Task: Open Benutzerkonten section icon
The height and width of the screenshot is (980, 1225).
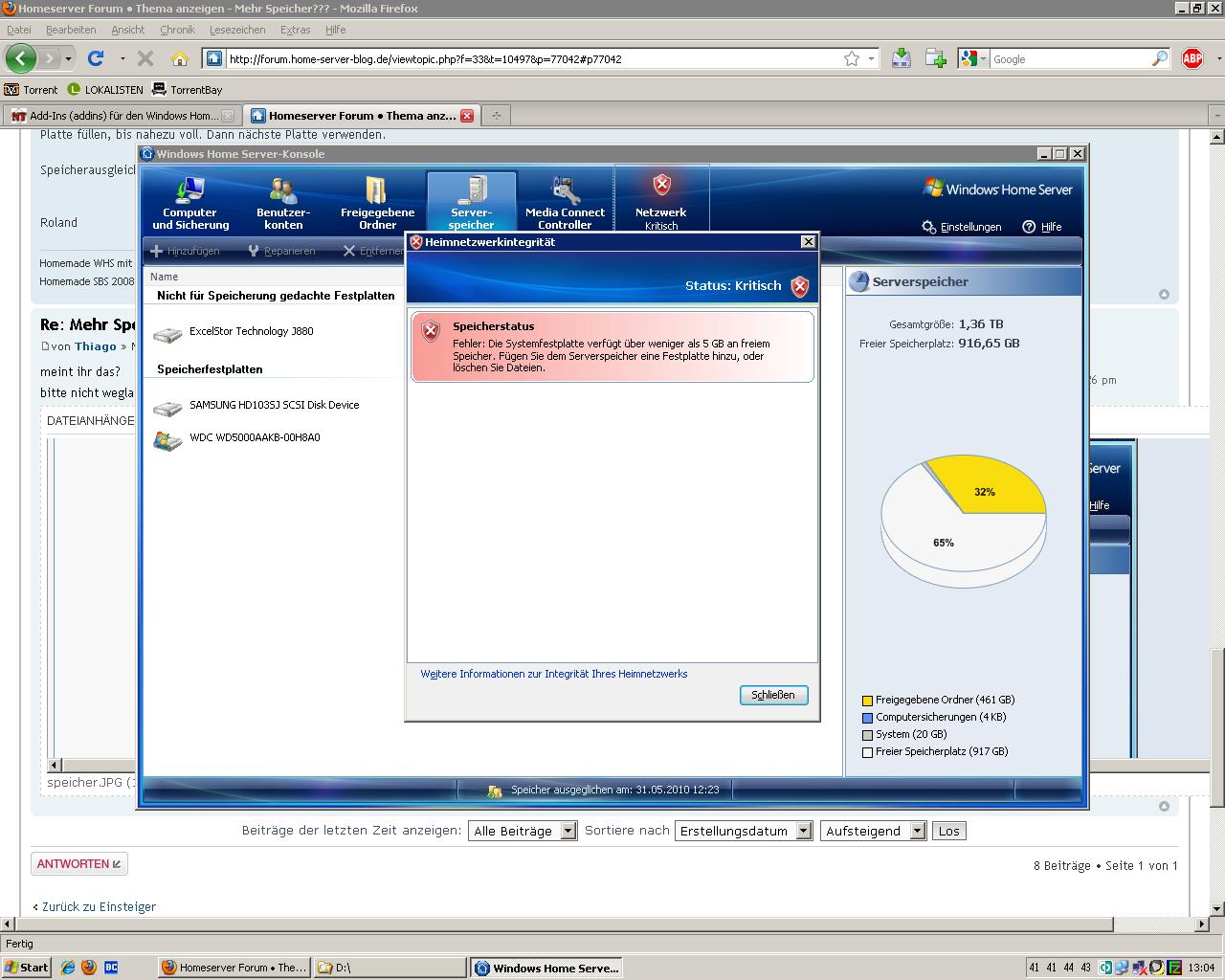Action: click(x=283, y=202)
